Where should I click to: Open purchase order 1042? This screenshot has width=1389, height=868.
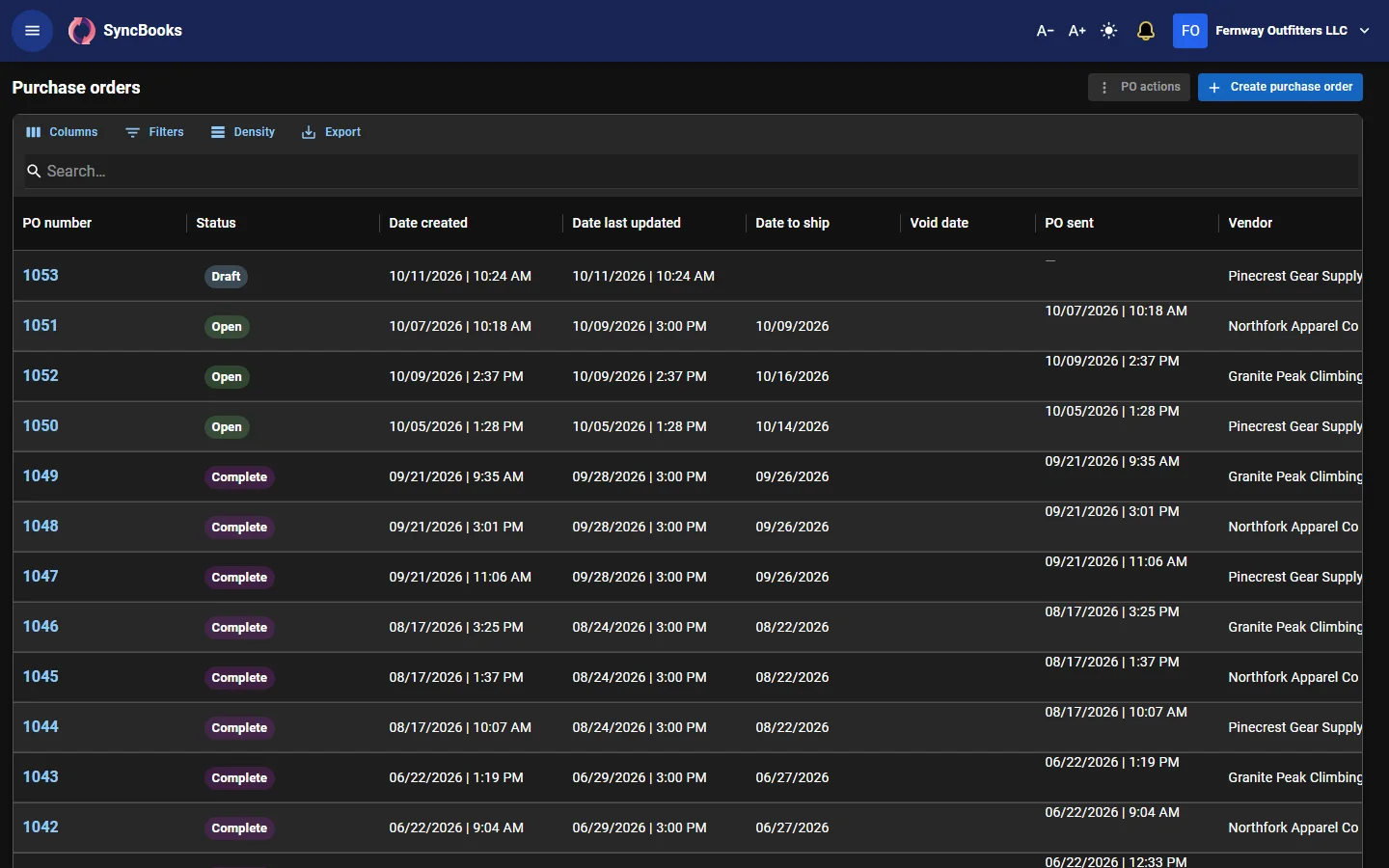[x=41, y=827]
